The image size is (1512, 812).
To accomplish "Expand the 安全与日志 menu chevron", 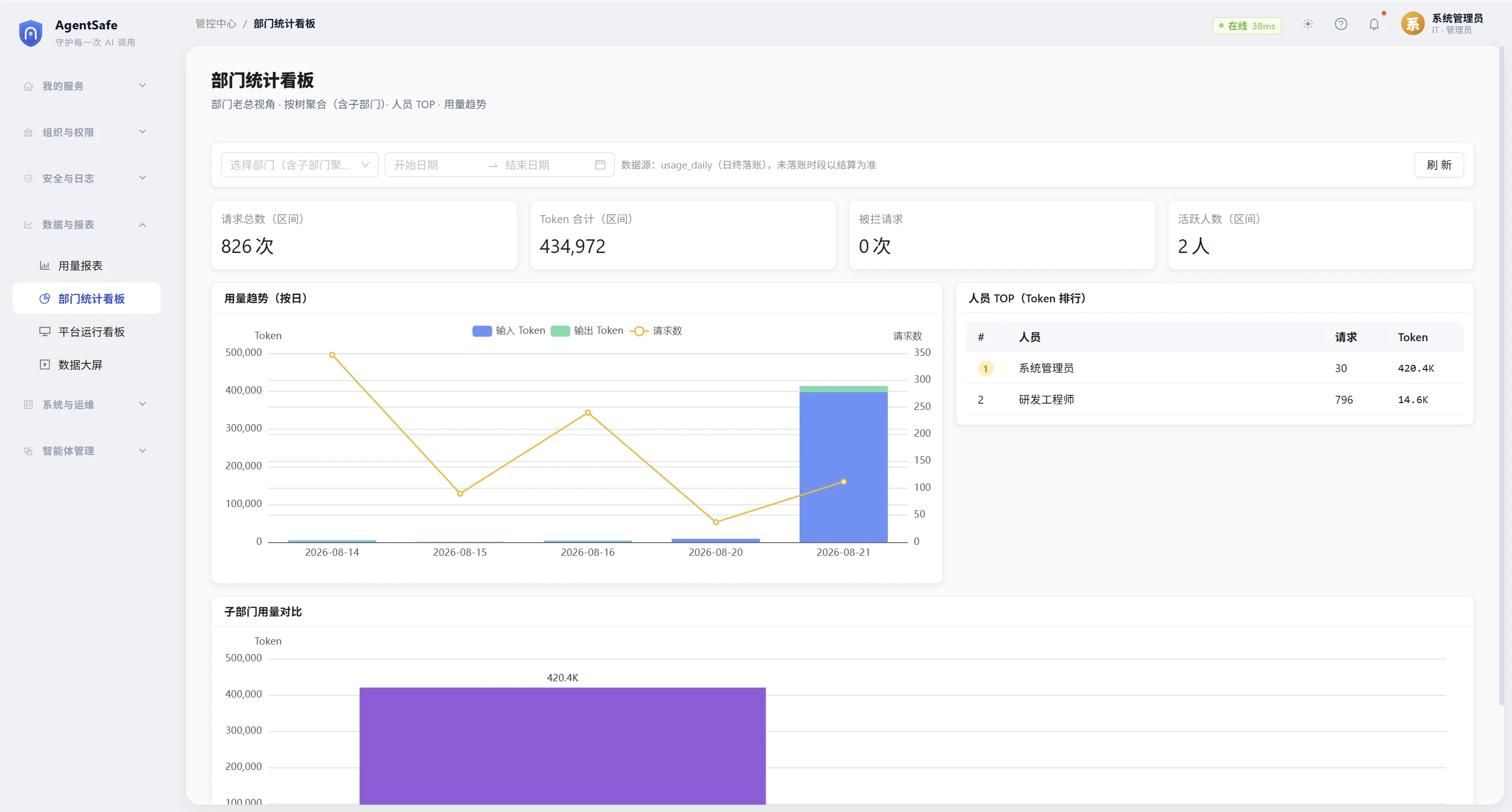I will (x=143, y=178).
